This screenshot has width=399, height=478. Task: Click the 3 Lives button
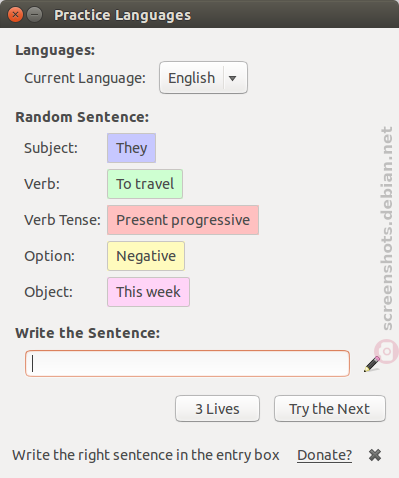coord(217,409)
